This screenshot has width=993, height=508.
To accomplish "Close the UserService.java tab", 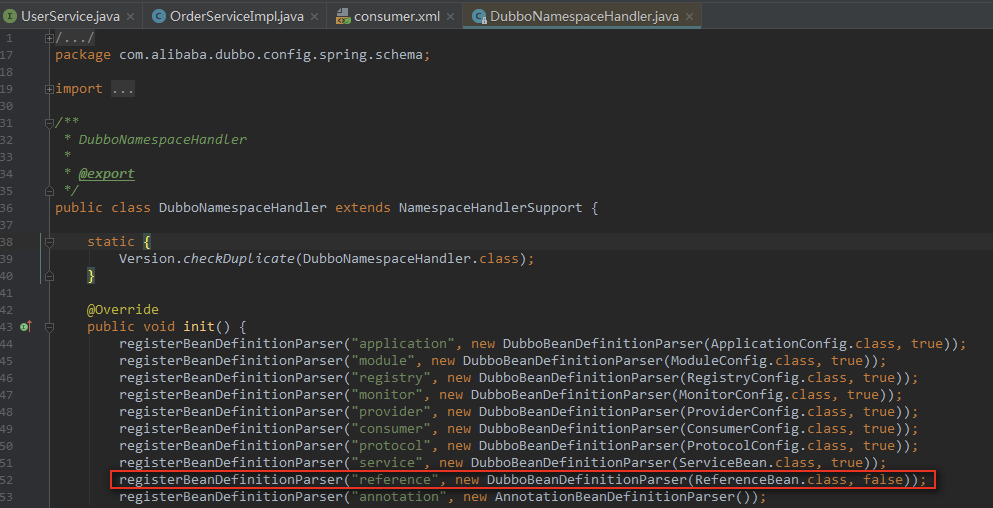I will 130,17.
